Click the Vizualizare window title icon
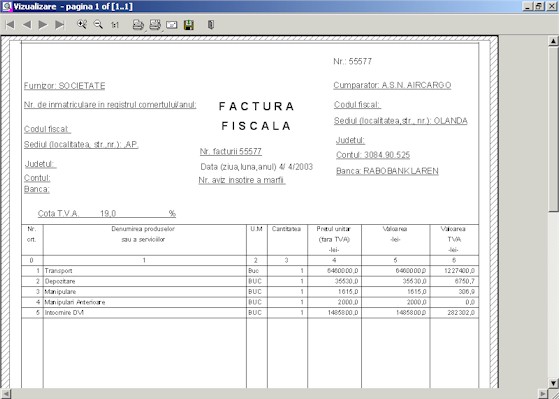Screen dimensions: 560x399 (x=6, y=6)
